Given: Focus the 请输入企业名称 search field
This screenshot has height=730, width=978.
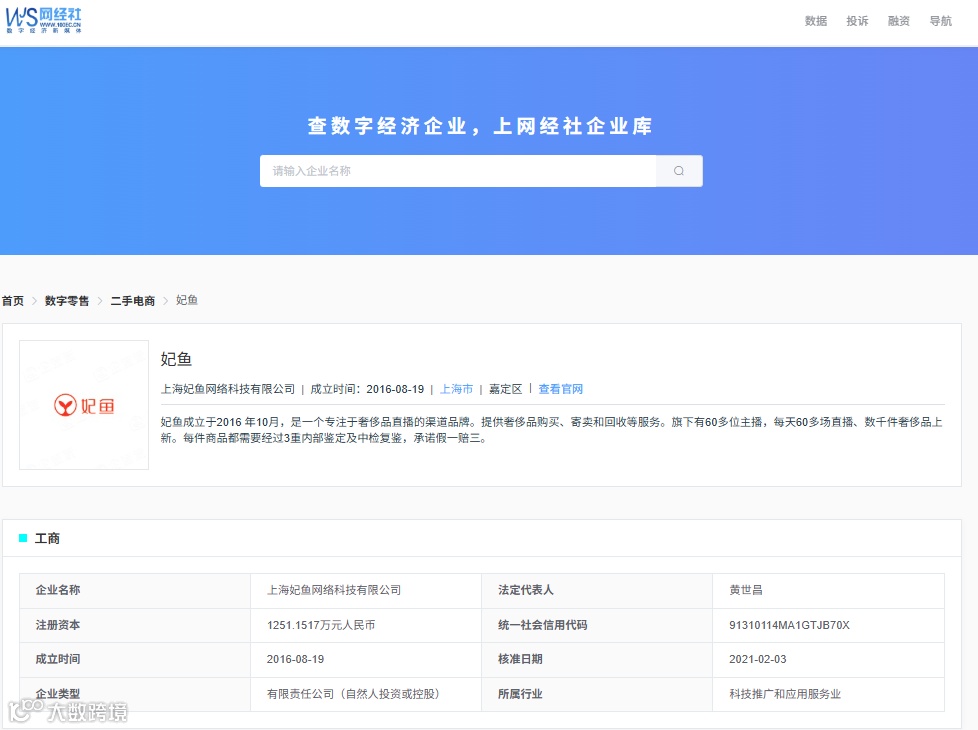Looking at the screenshot, I should pyautogui.click(x=458, y=171).
